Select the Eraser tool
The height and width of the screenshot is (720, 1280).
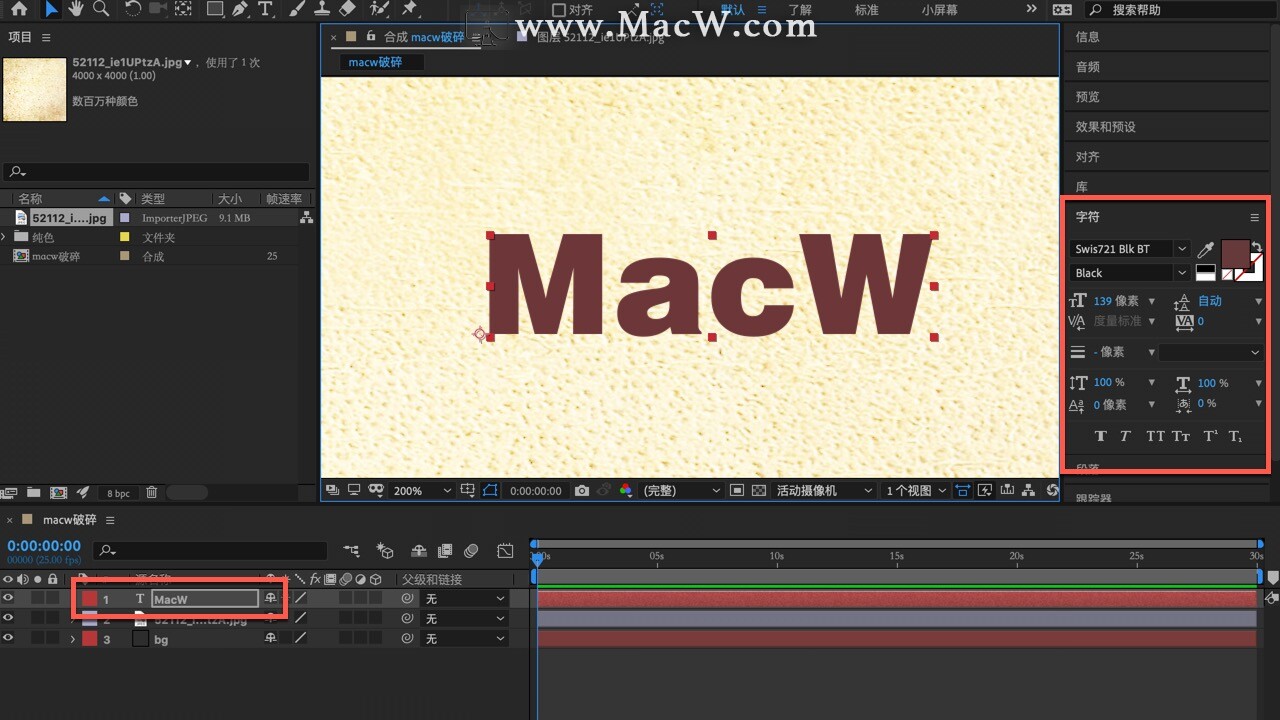[x=347, y=9]
